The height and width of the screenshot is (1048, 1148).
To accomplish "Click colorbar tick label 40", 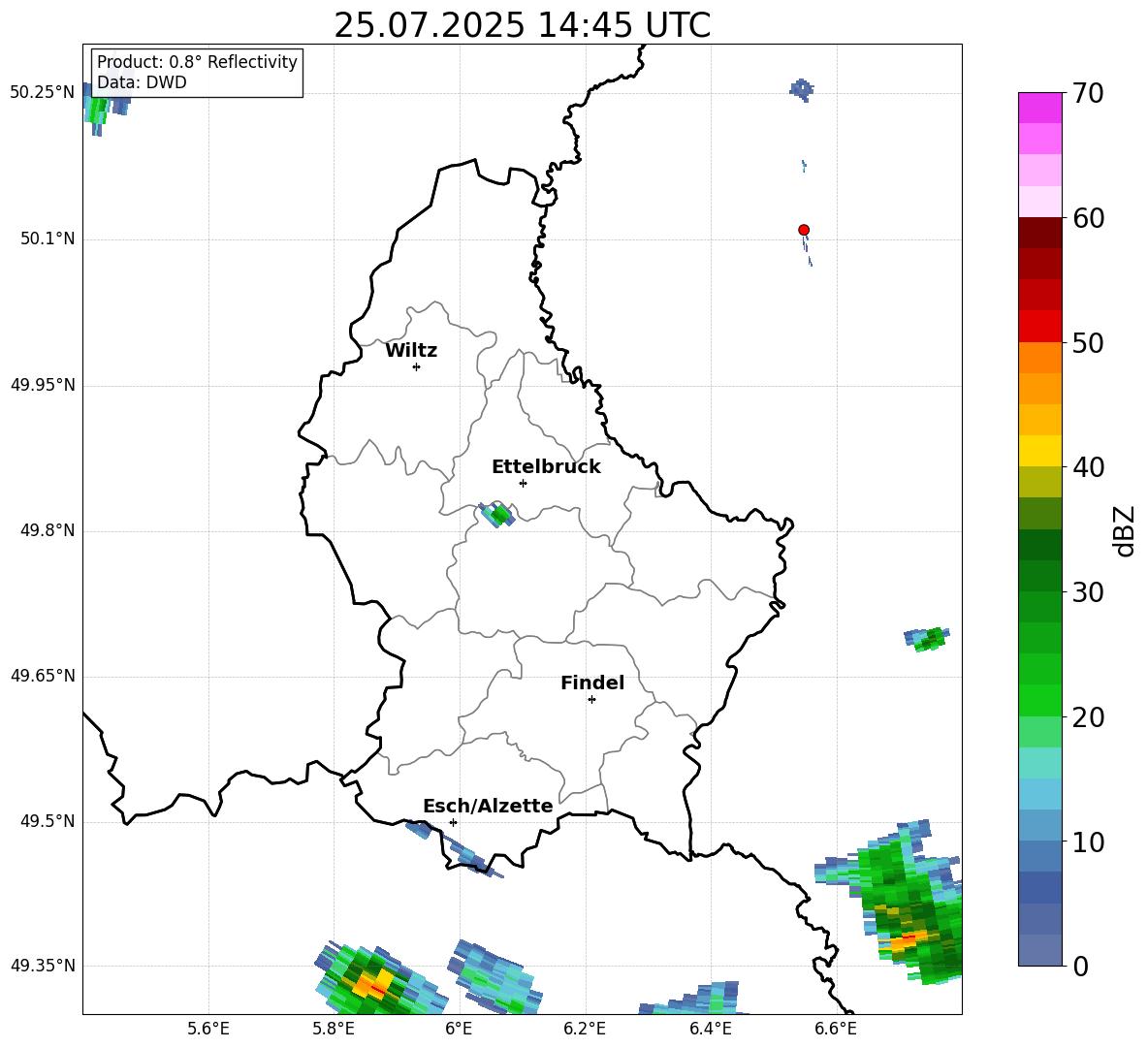I will tap(1088, 467).
